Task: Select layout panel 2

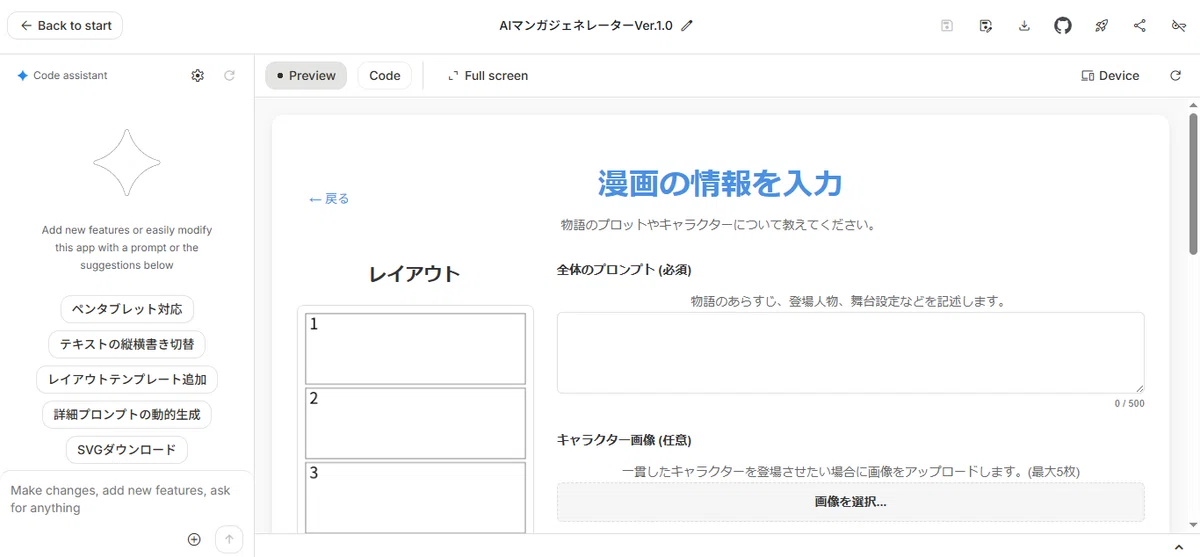Action: coord(415,423)
